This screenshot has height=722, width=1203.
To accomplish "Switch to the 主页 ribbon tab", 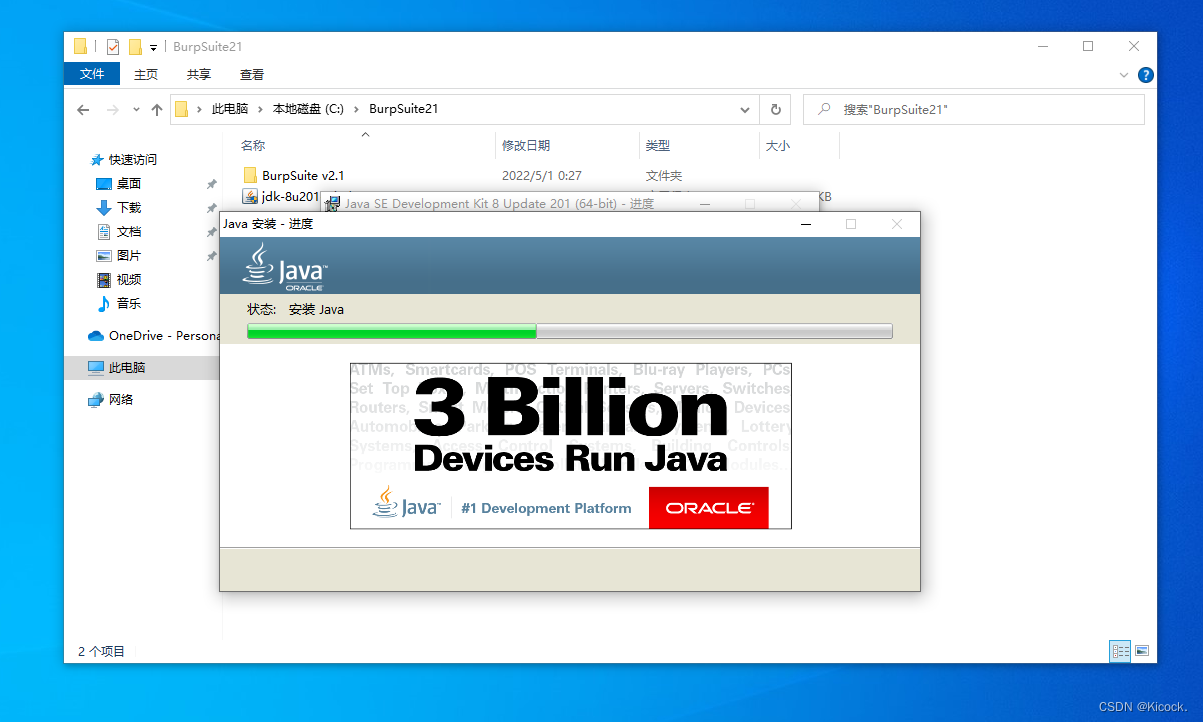I will point(146,74).
